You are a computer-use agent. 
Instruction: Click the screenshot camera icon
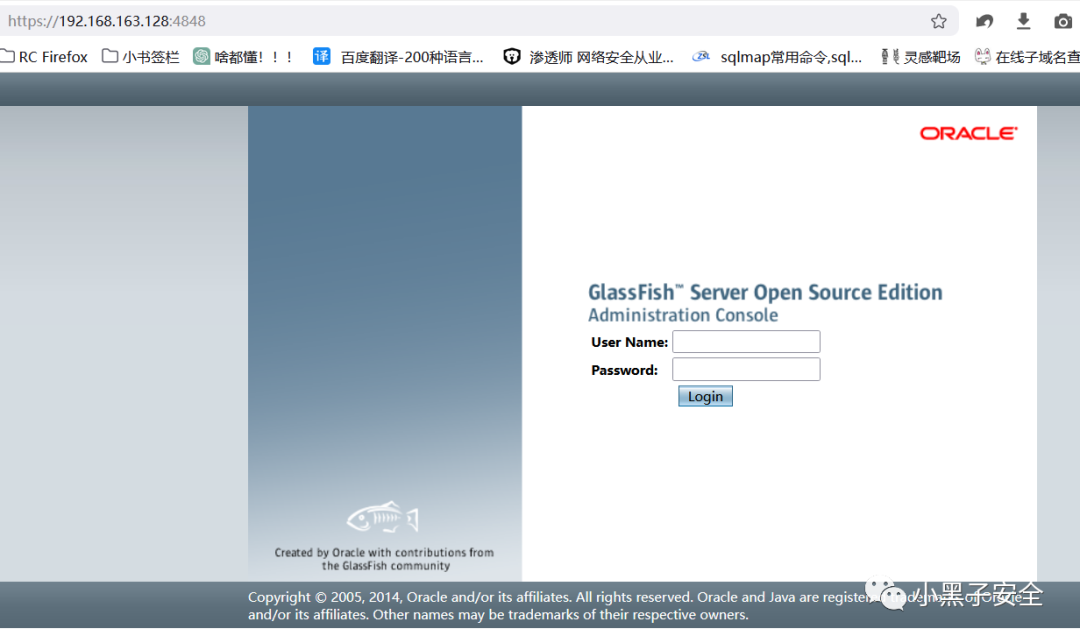(x=1063, y=21)
